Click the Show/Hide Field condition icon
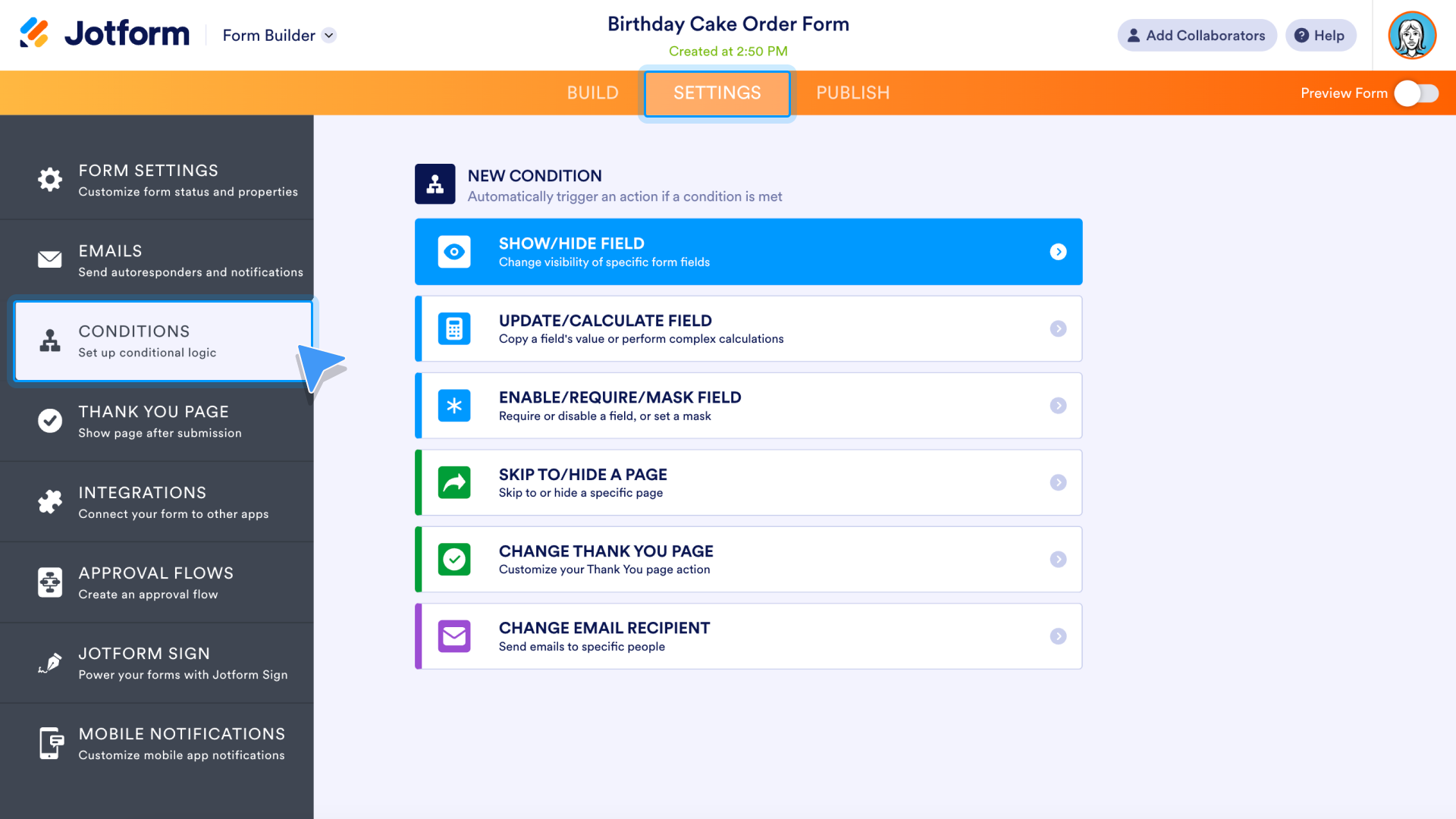Image resolution: width=1456 pixels, height=819 pixels. (x=454, y=252)
